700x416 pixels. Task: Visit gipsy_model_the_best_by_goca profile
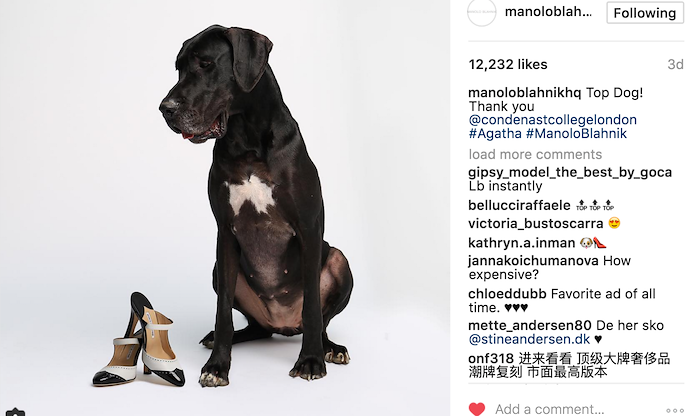(x=570, y=172)
